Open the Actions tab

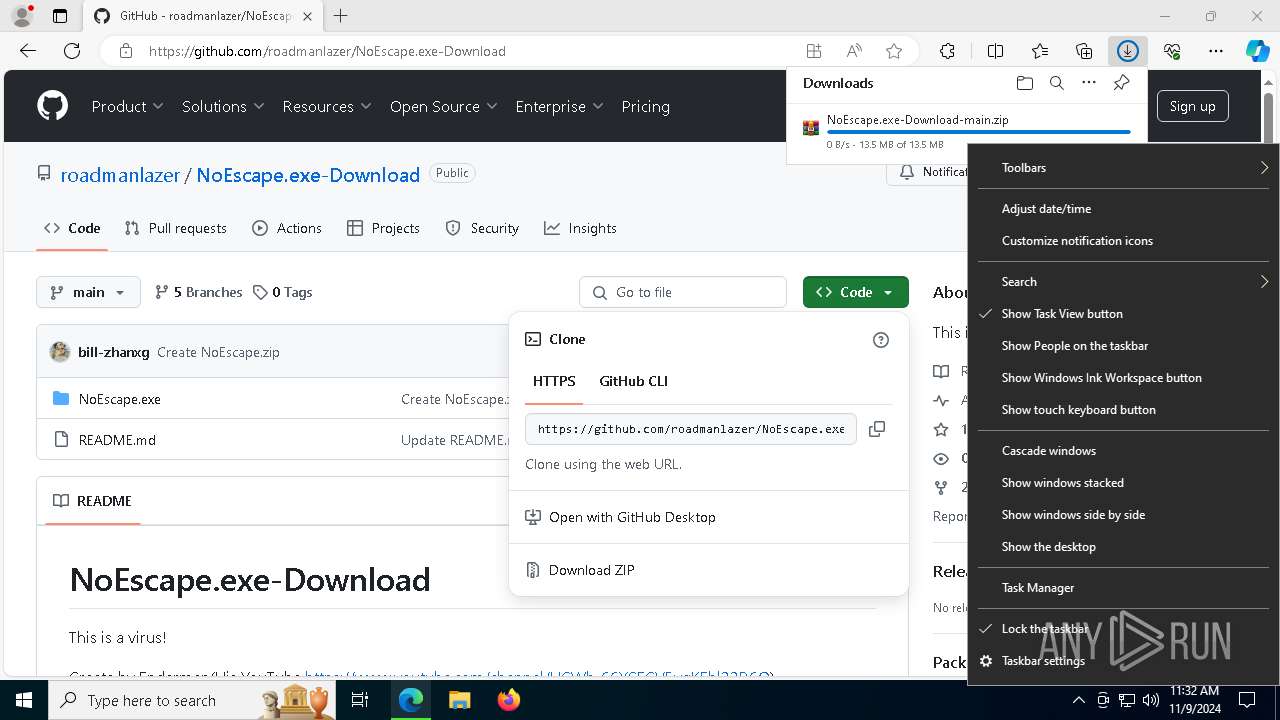pos(287,228)
